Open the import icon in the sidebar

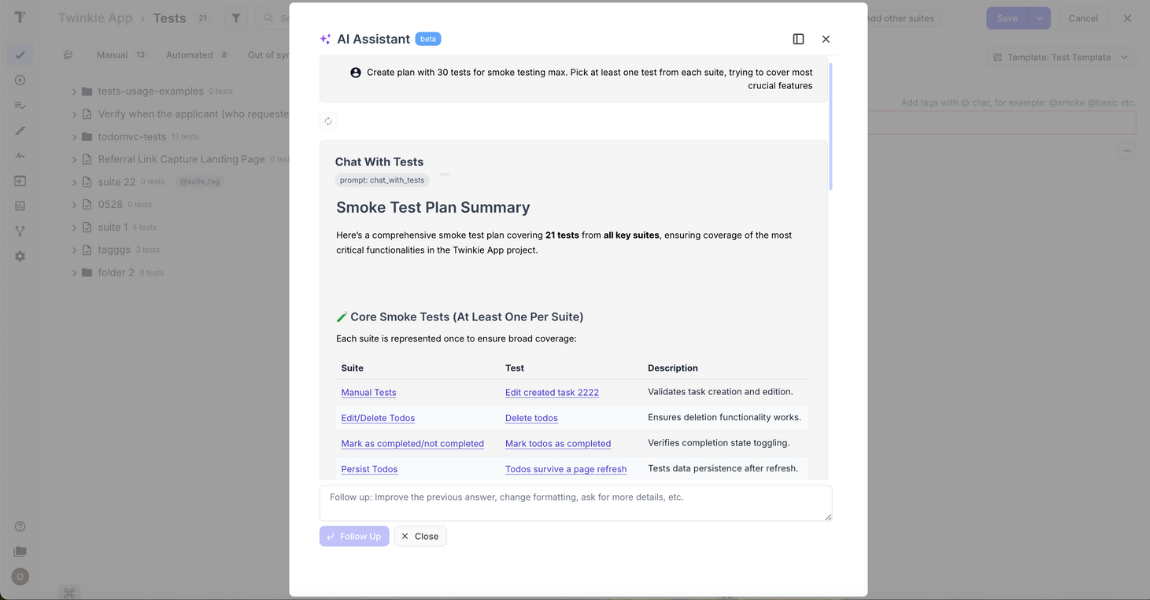(x=20, y=181)
